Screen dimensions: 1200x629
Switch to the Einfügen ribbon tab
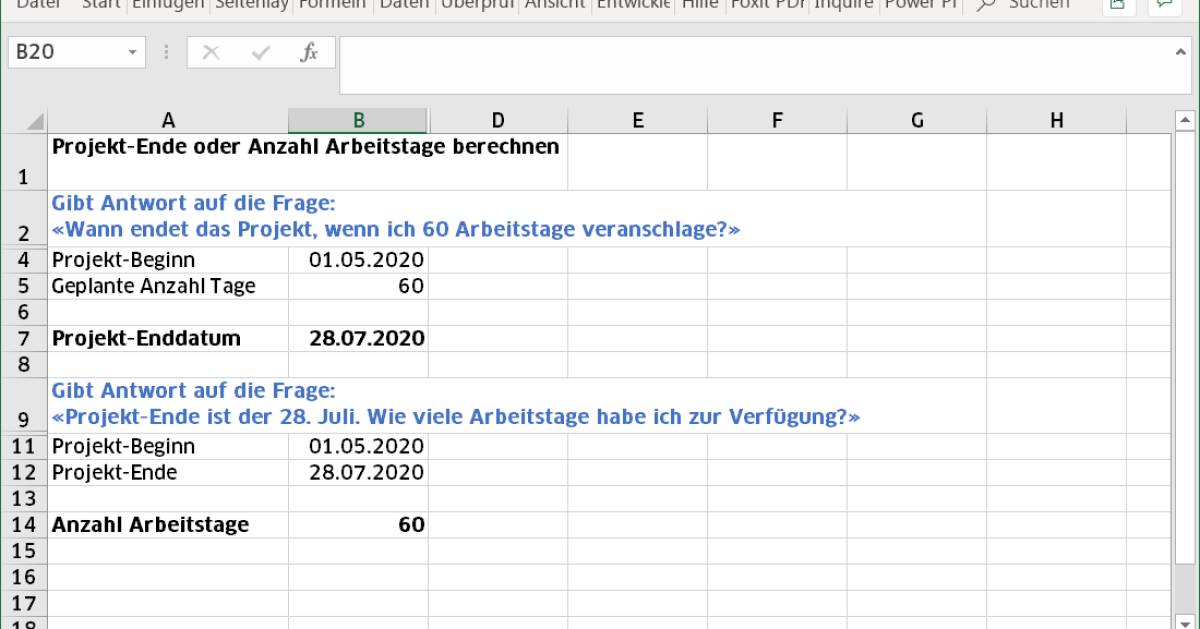click(167, 4)
